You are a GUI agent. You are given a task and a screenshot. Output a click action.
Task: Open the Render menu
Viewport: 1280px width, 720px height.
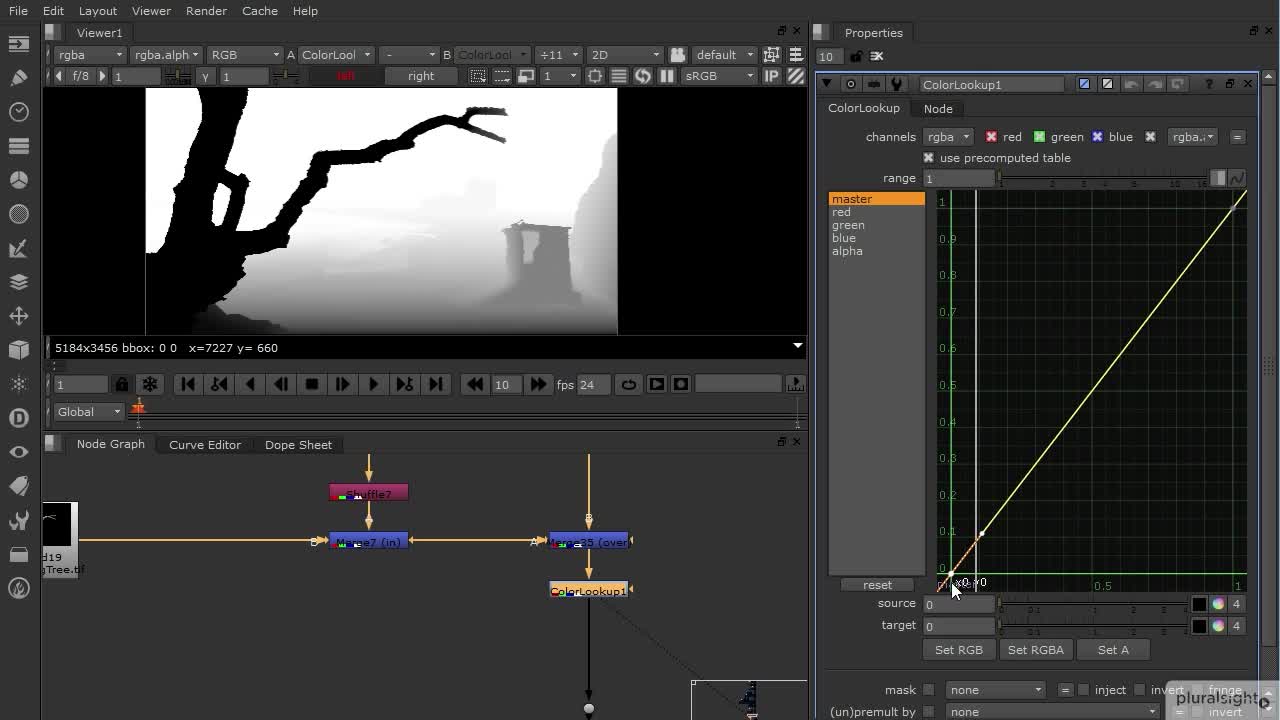(x=206, y=11)
